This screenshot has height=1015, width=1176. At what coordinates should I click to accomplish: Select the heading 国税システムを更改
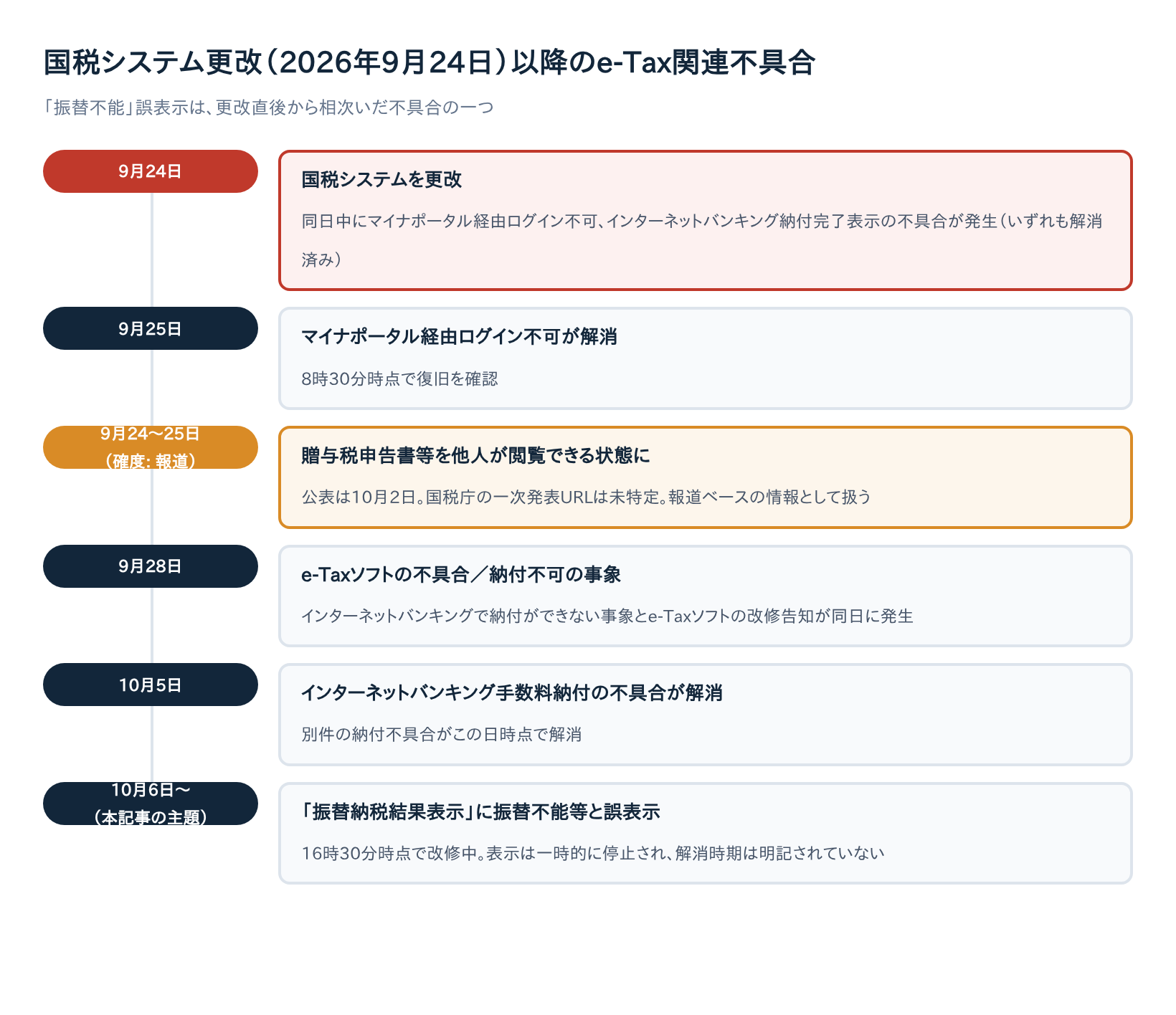(x=381, y=180)
